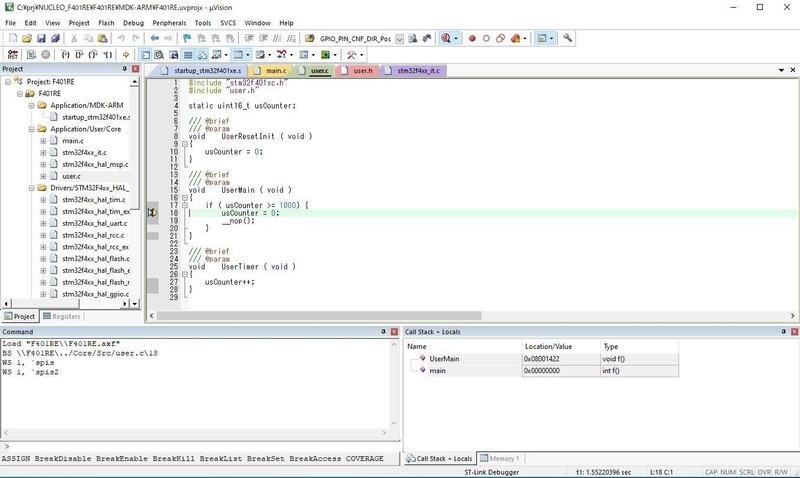The image size is (800, 478).
Task: Run to the cursor line
Action: pyautogui.click(x=107, y=55)
